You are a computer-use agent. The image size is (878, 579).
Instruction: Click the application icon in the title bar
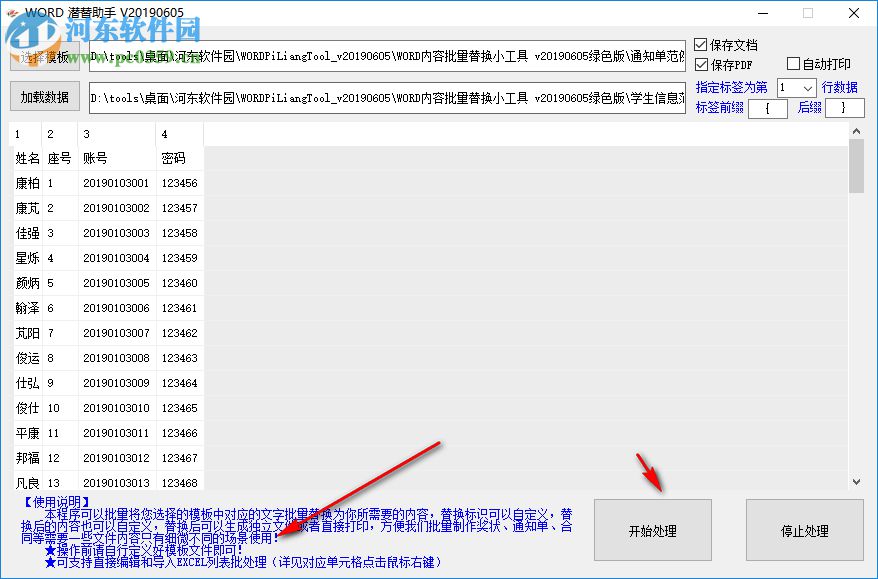coord(13,12)
